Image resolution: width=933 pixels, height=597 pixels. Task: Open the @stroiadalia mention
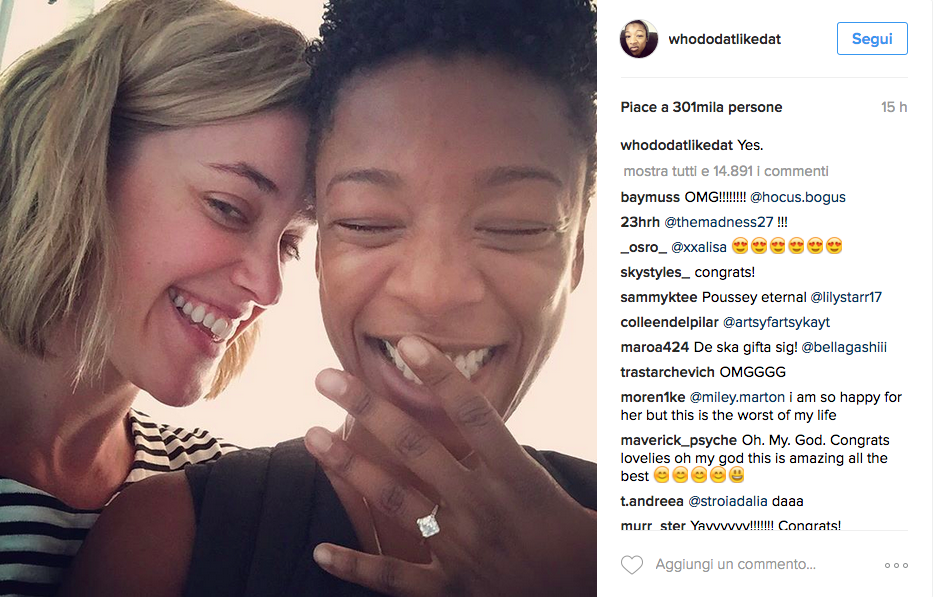[727, 501]
